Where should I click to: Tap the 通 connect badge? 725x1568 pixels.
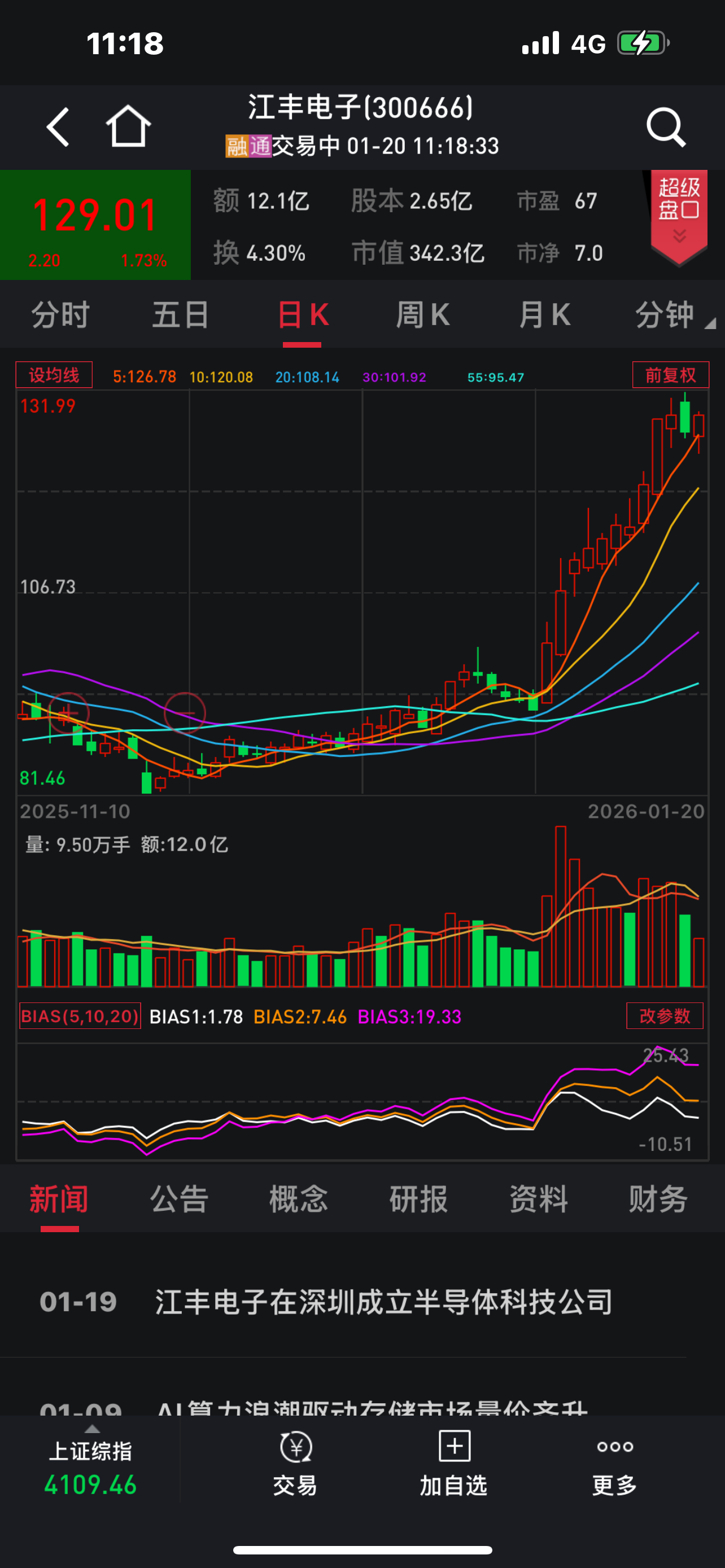(x=260, y=146)
